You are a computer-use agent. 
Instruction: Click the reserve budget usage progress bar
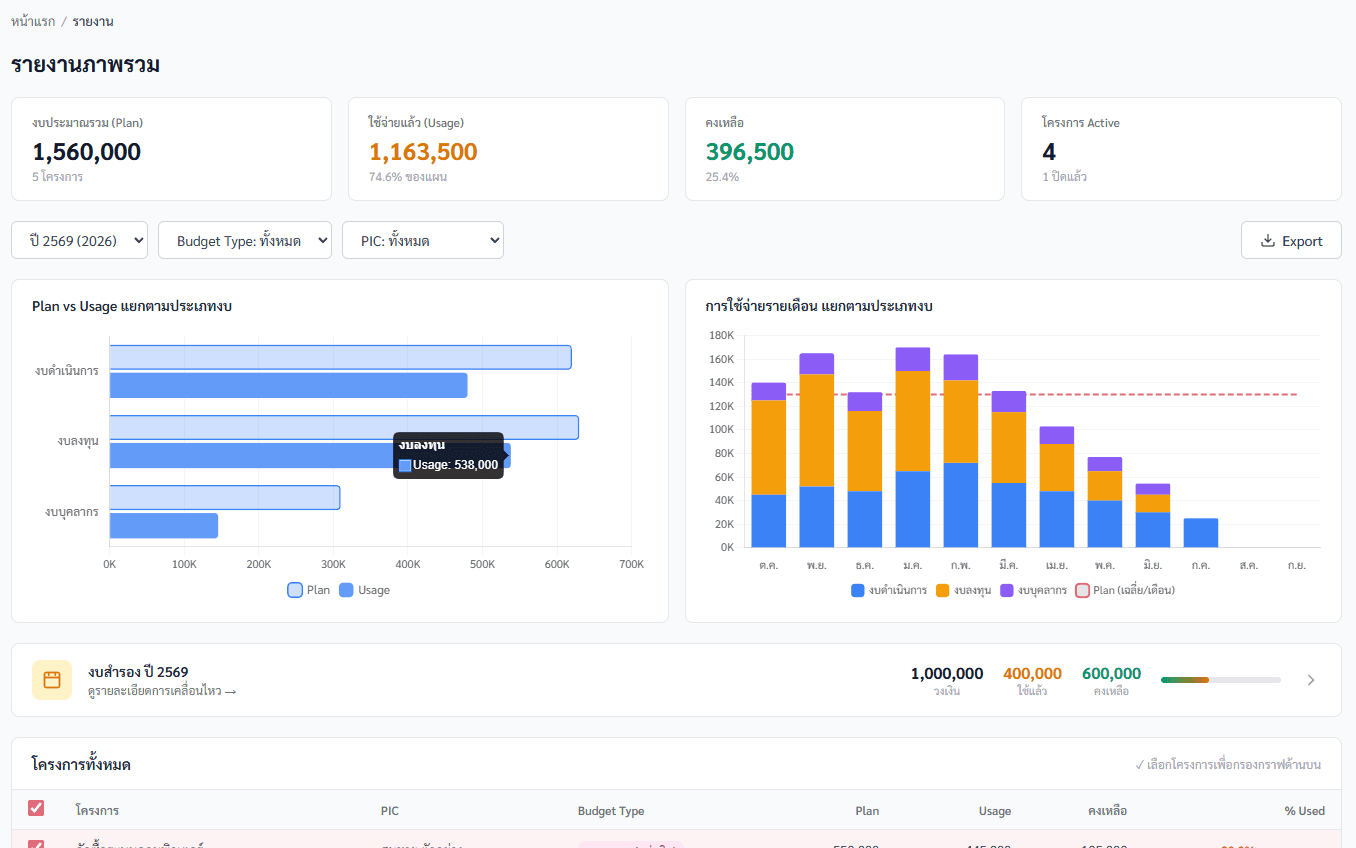[1220, 680]
